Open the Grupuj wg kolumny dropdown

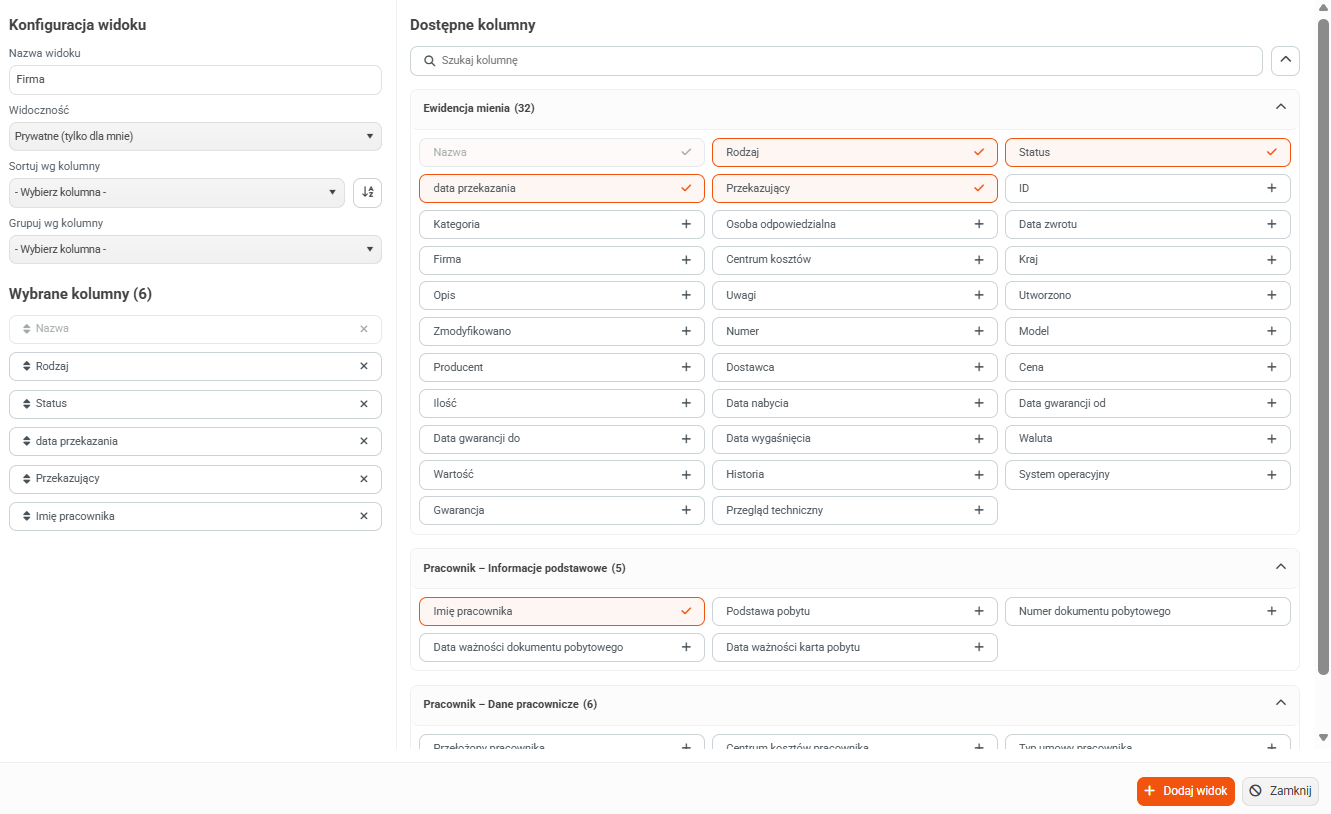tap(195, 249)
